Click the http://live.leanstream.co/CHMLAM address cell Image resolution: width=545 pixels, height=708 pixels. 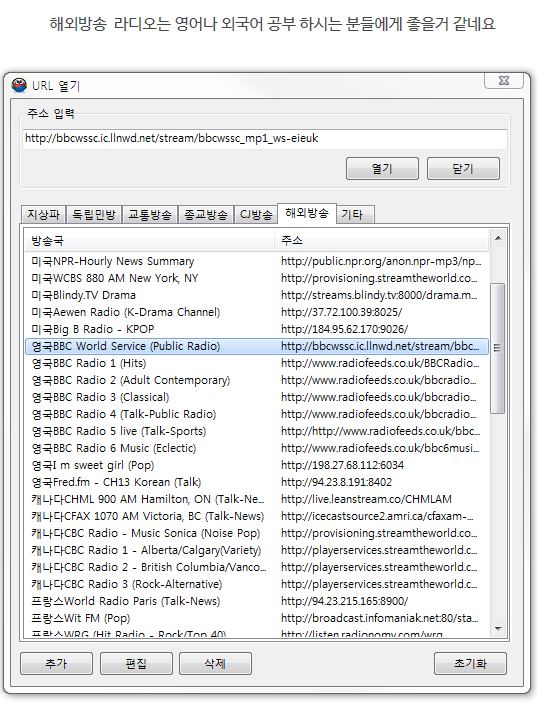click(366, 499)
